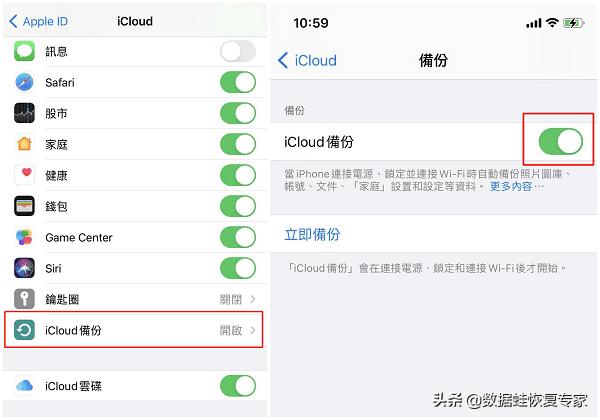Disable the iCloud 備份 switch
Screen dimensions: 600x420
click(x=561, y=141)
